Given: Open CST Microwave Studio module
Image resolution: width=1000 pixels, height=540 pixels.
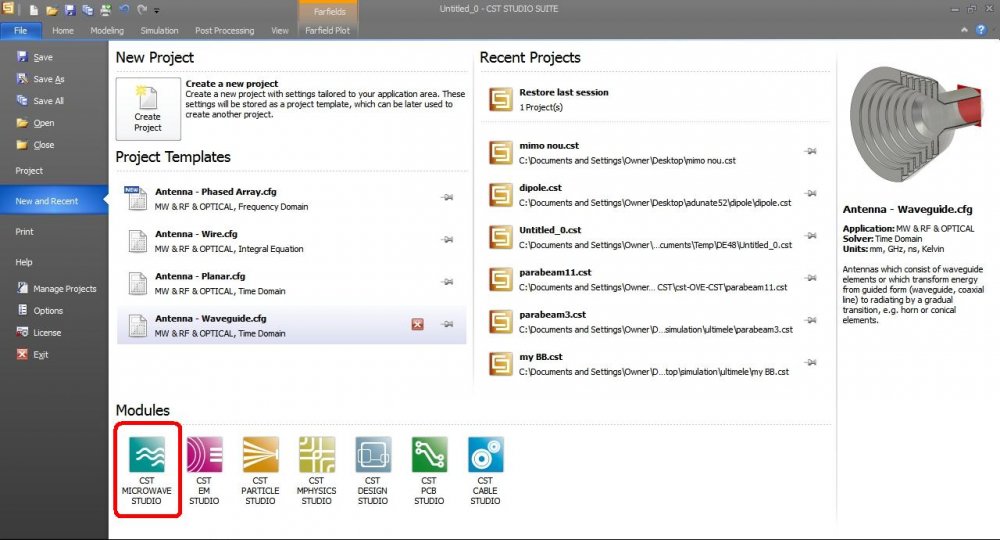Looking at the screenshot, I should coord(147,471).
